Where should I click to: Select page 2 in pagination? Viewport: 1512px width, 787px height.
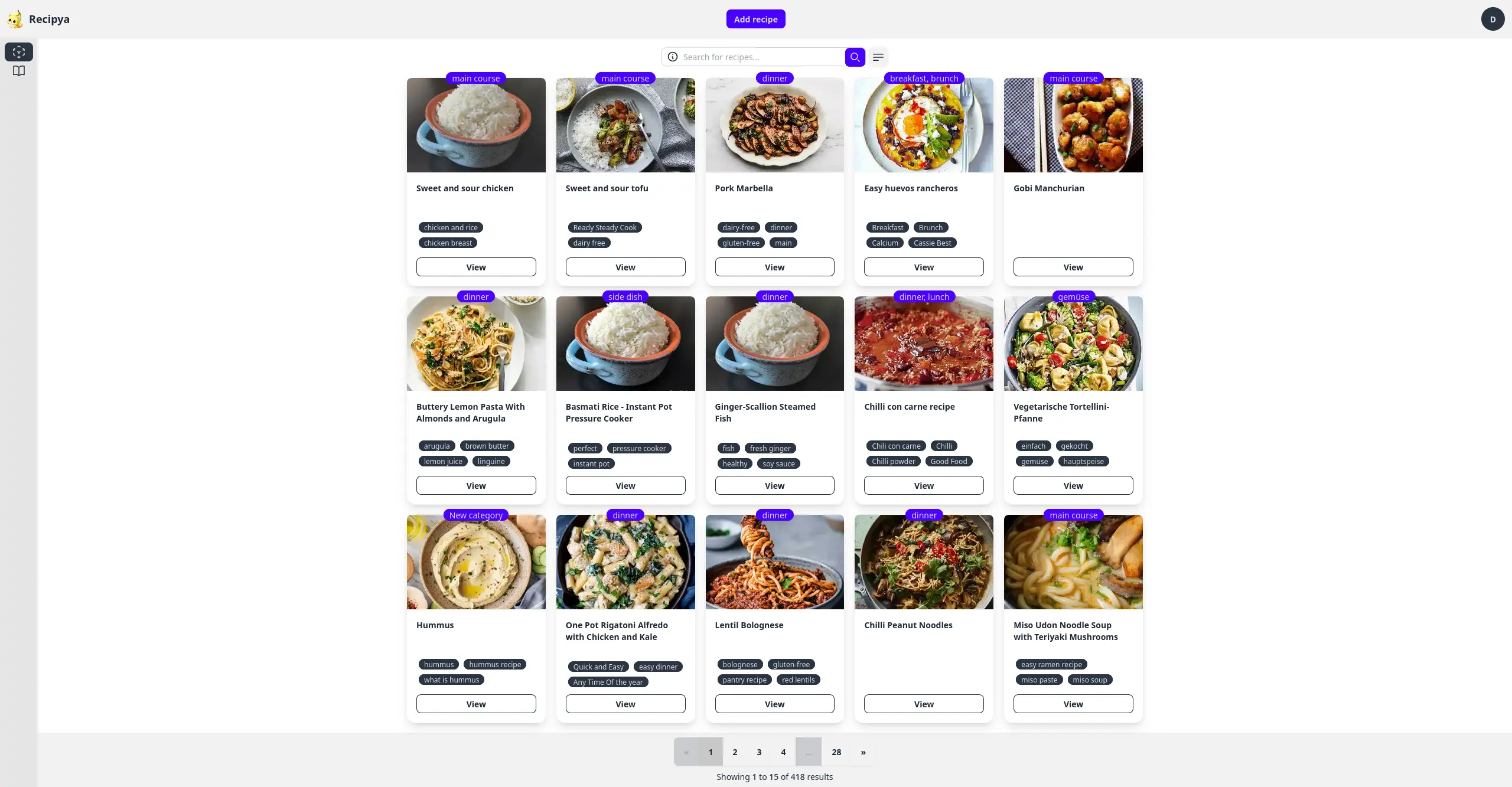pyautogui.click(x=735, y=751)
